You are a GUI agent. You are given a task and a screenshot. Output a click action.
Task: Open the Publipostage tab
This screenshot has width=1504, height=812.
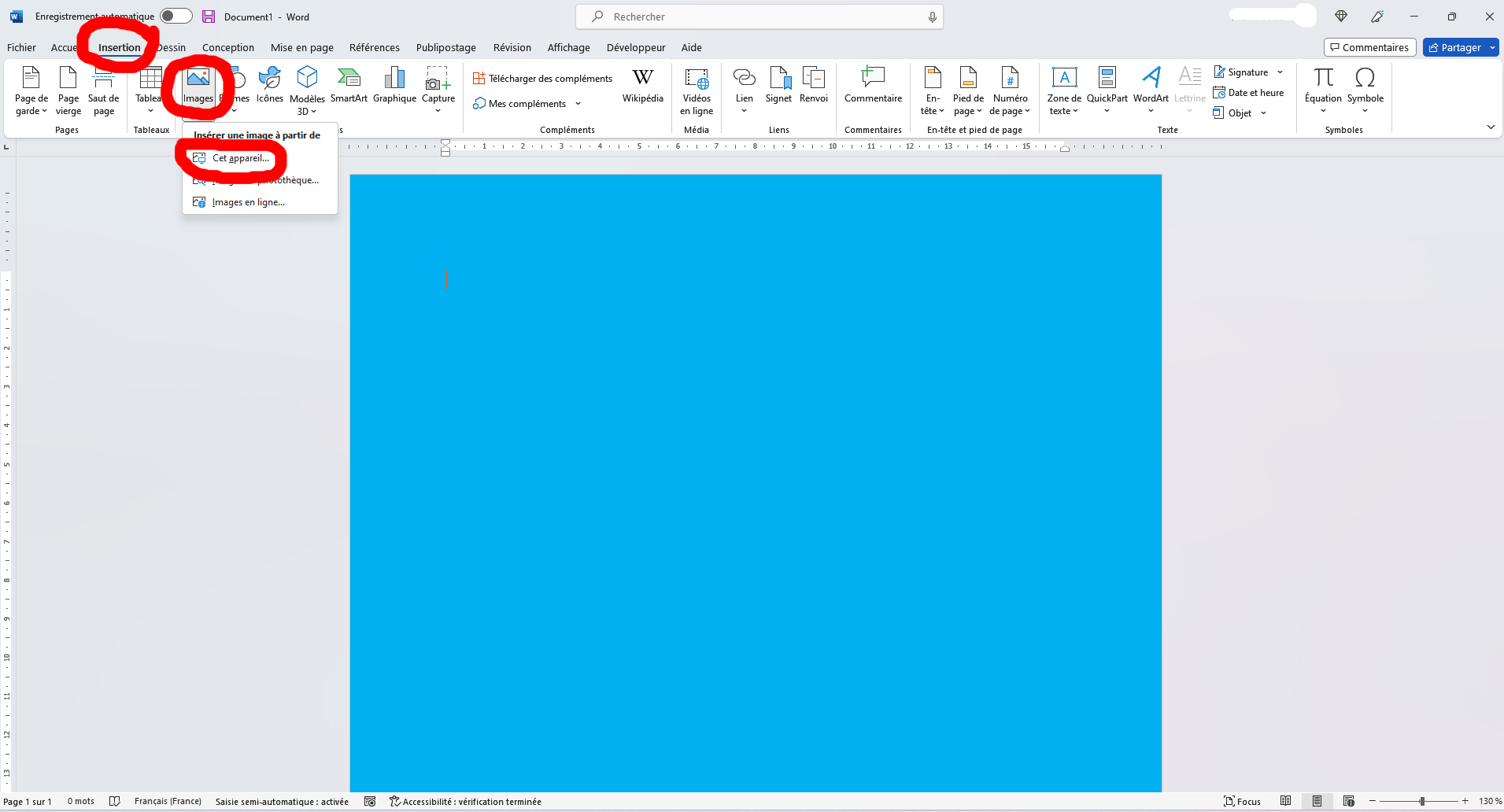tap(445, 48)
